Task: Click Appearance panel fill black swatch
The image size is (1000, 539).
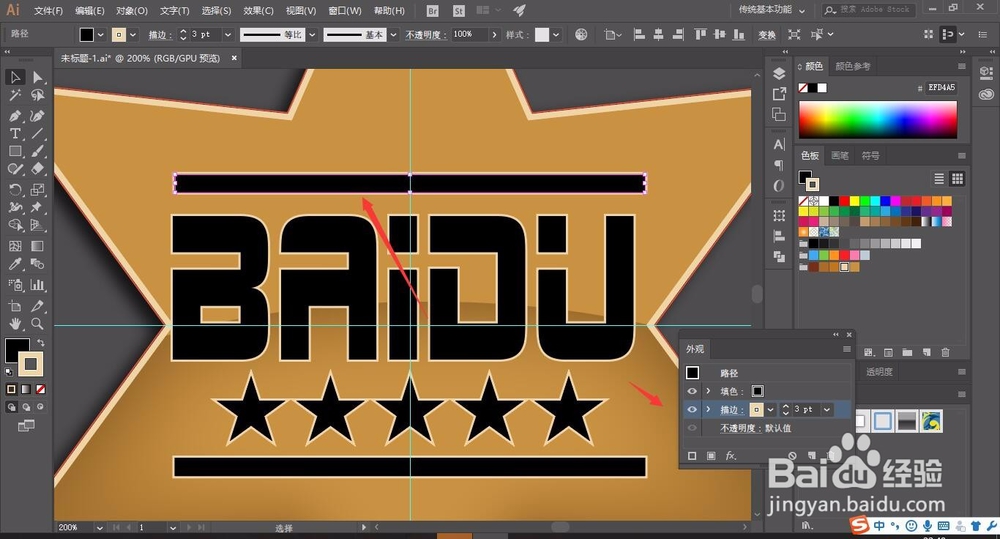Action: click(x=758, y=391)
